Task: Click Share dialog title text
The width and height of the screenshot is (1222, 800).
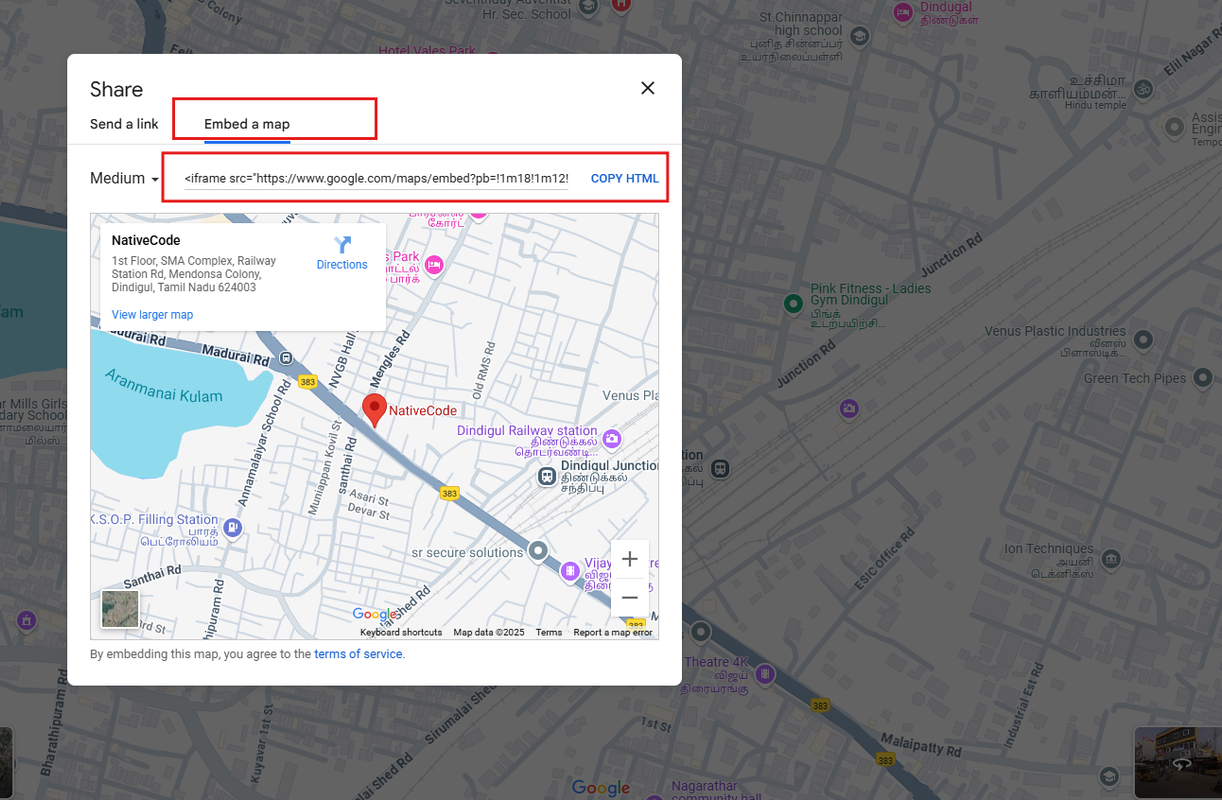Action: click(116, 89)
